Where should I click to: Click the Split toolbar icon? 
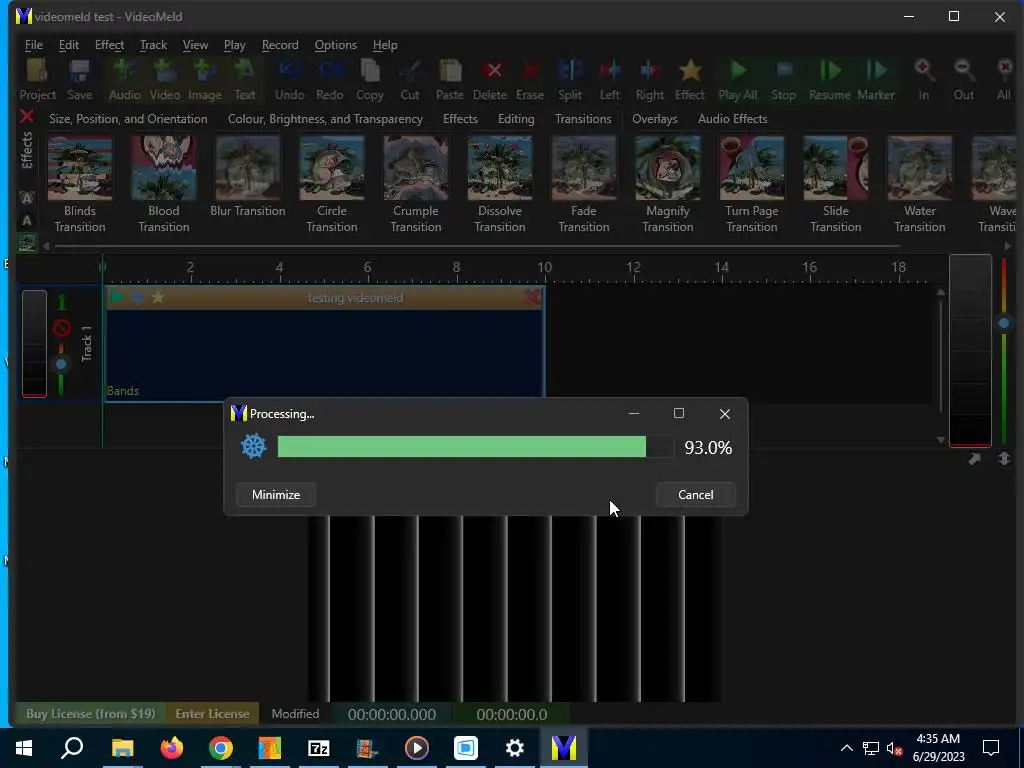click(x=569, y=80)
